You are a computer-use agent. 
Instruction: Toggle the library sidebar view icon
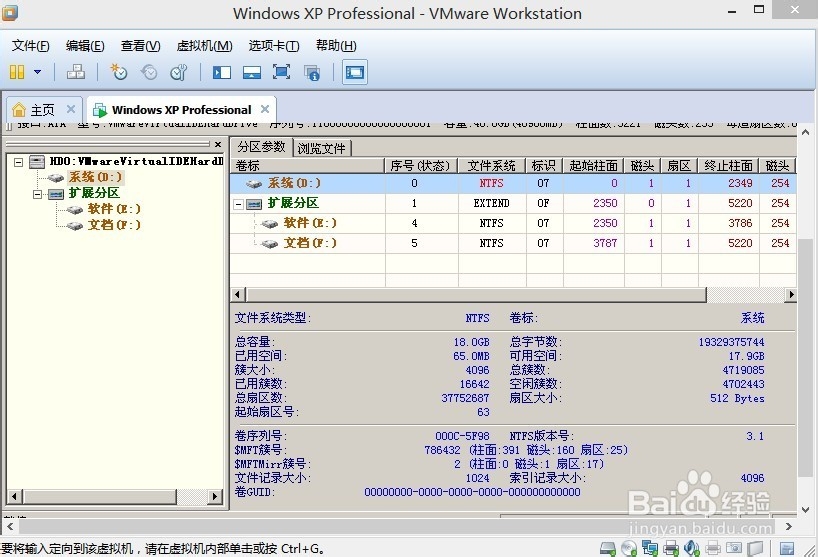pyautogui.click(x=222, y=72)
